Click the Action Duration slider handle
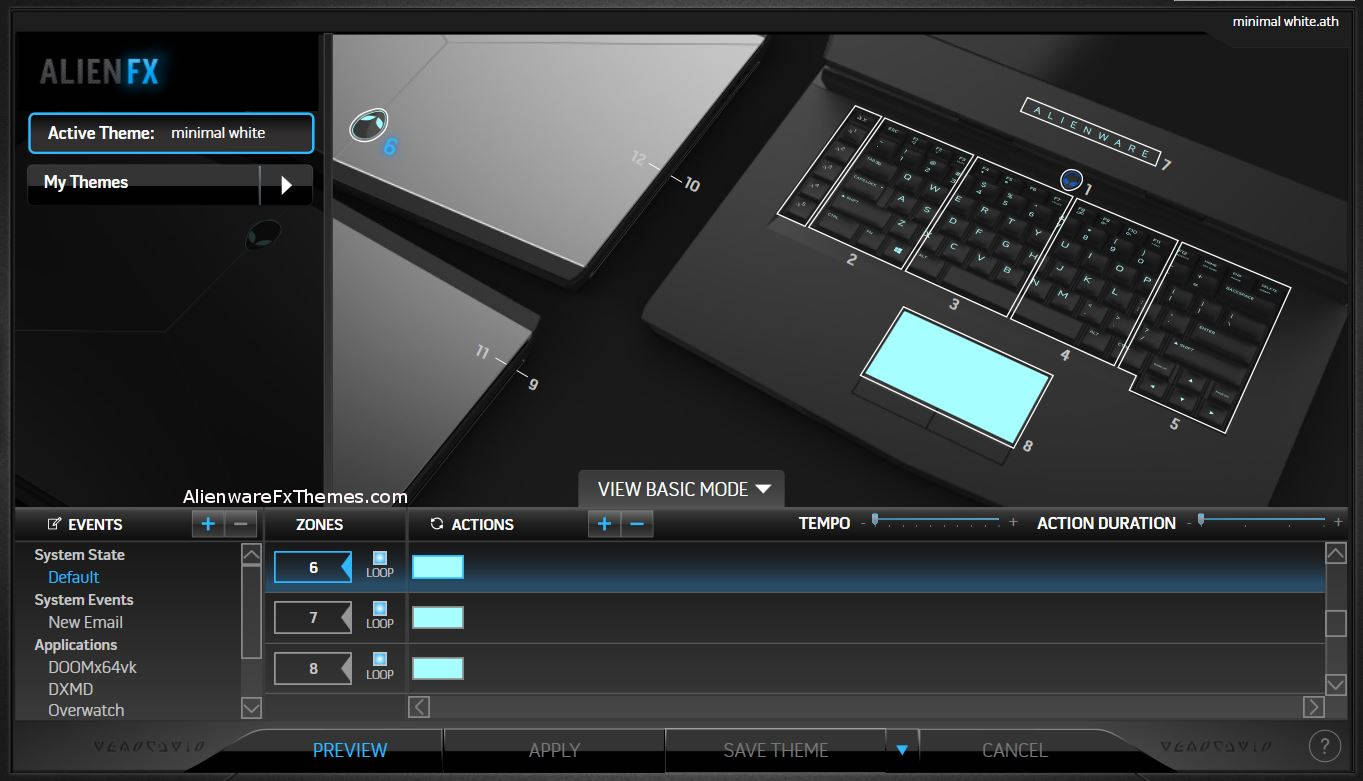The image size is (1363, 781). (x=1201, y=519)
